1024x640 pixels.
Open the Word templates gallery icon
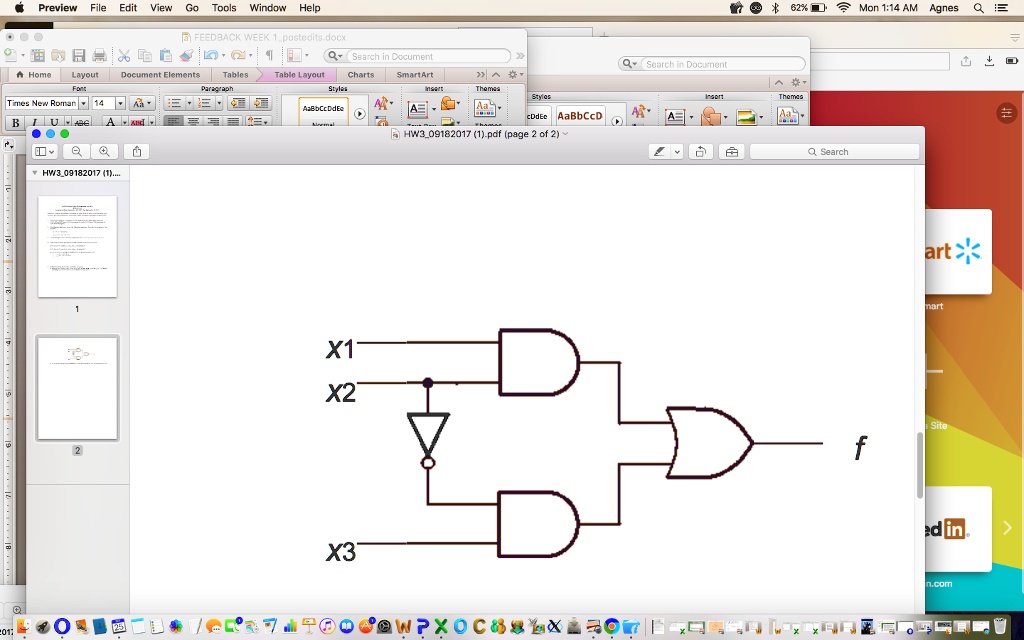[x=38, y=56]
